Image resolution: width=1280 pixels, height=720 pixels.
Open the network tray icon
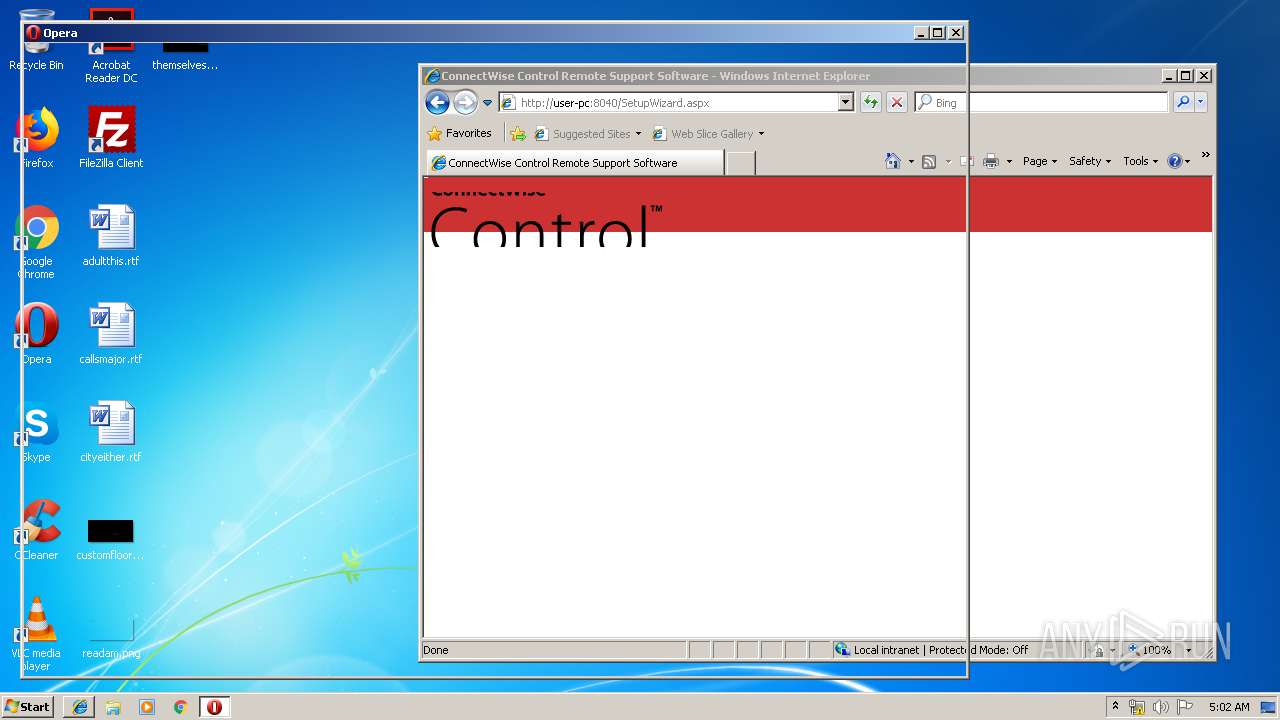click(x=1137, y=707)
